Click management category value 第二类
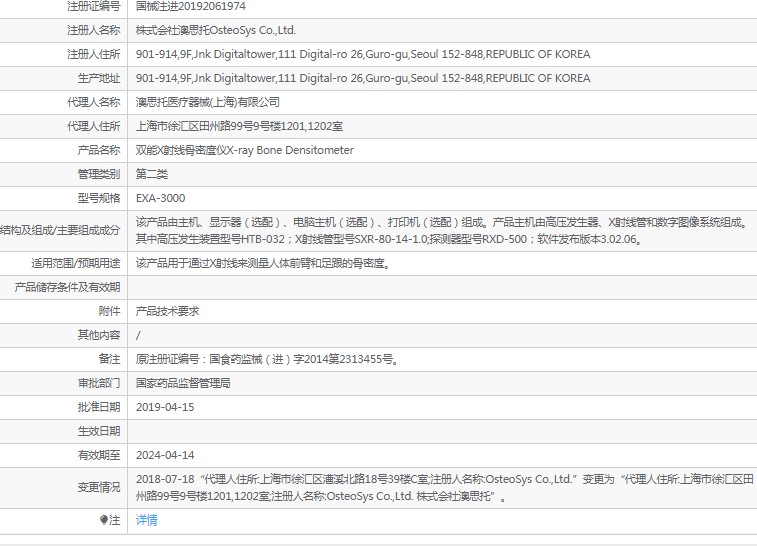This screenshot has height=546, width=757. pos(152,174)
